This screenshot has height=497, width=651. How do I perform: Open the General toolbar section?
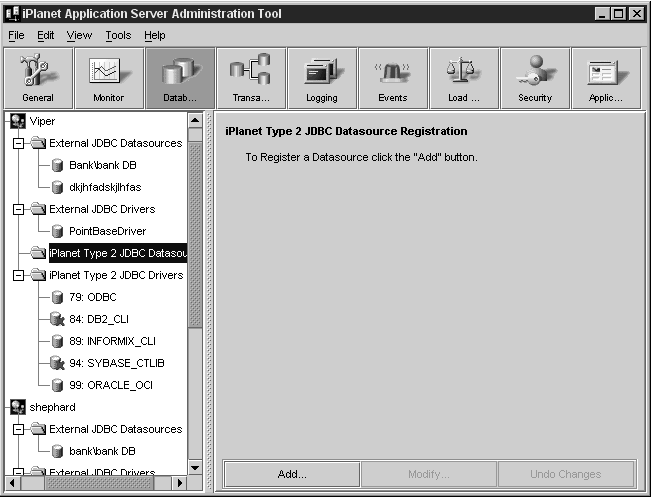tap(38, 78)
